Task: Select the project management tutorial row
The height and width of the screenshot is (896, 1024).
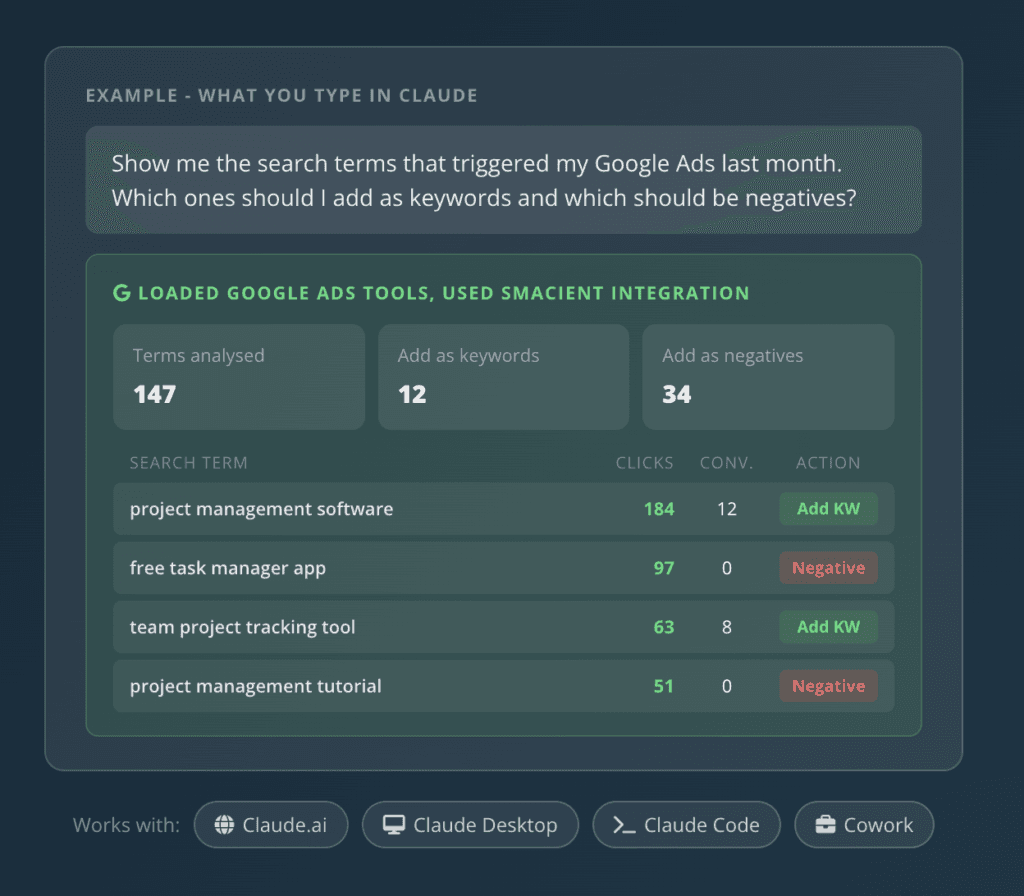Action: [504, 686]
